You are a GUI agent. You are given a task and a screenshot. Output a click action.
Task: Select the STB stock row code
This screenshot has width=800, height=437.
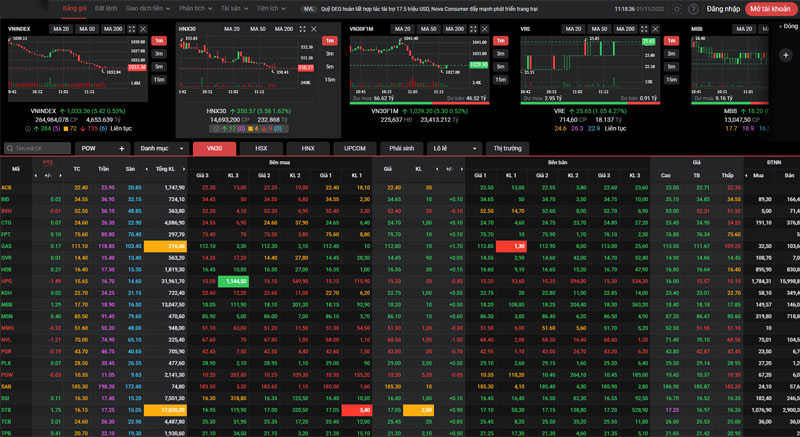(x=7, y=410)
